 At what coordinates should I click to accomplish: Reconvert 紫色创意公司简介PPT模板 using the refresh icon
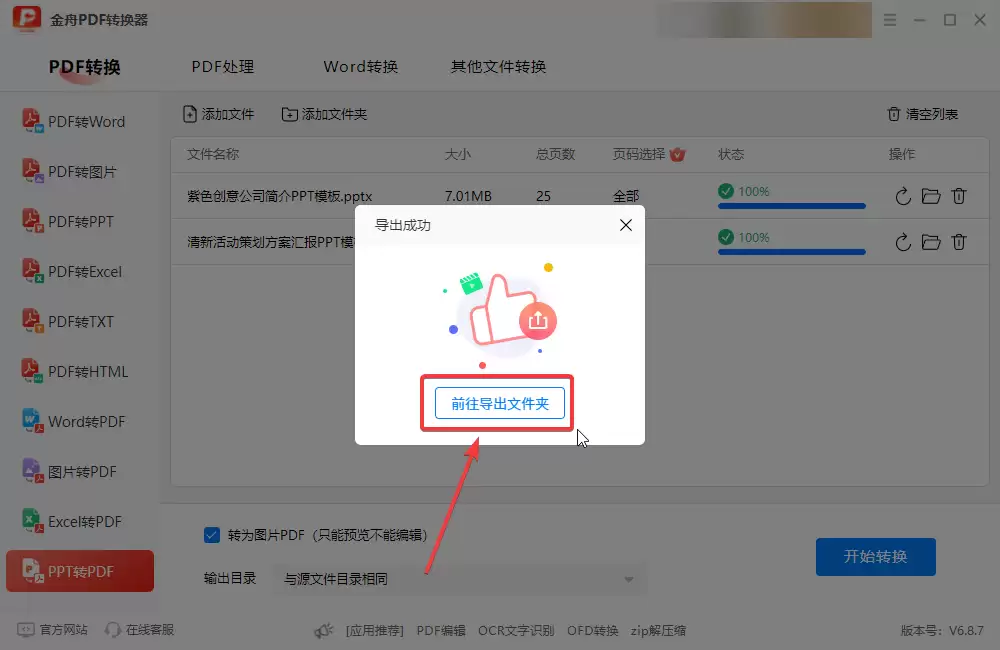pos(903,196)
